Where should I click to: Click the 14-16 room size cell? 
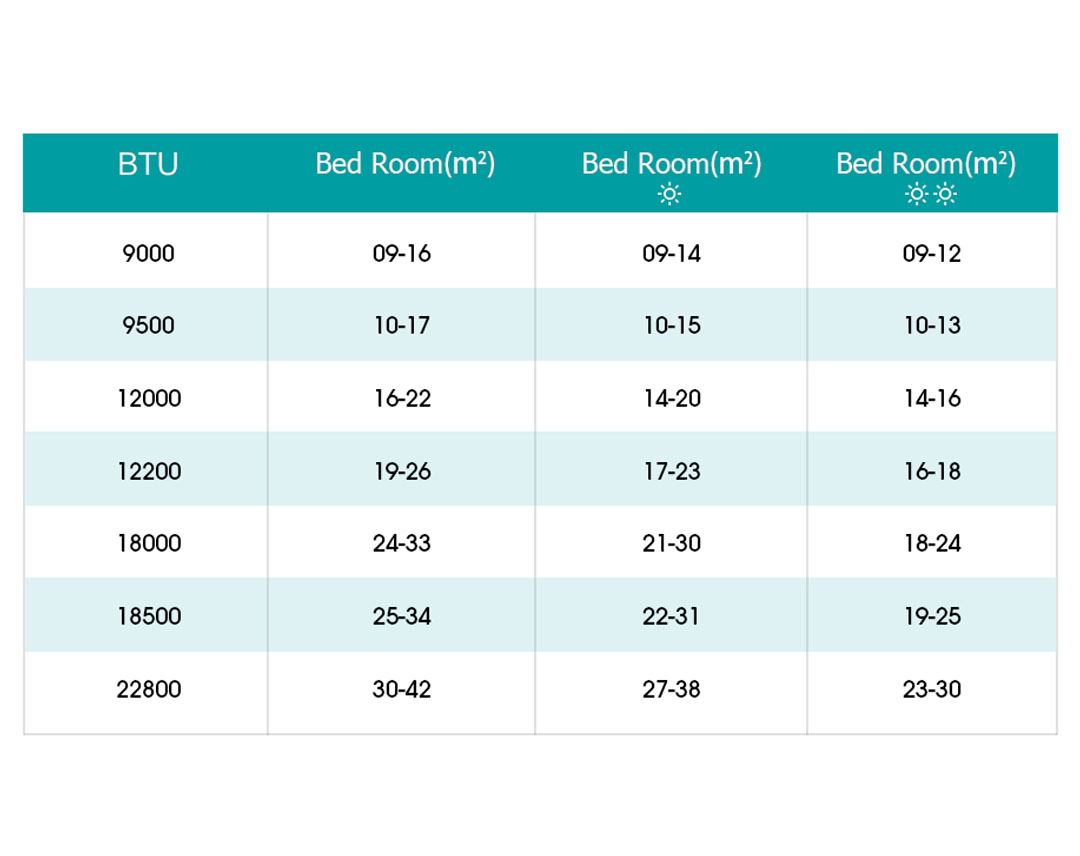(932, 398)
